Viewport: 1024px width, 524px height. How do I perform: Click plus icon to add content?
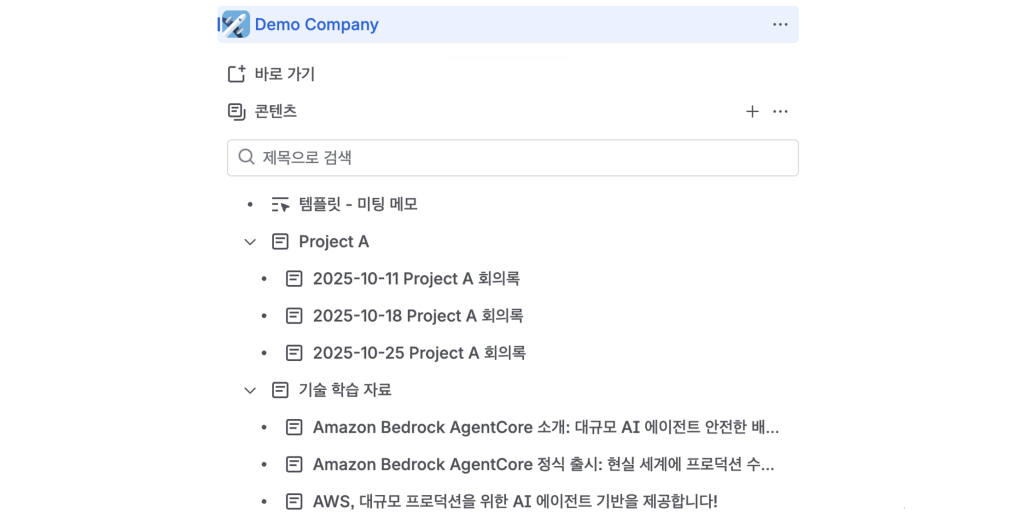(x=752, y=111)
